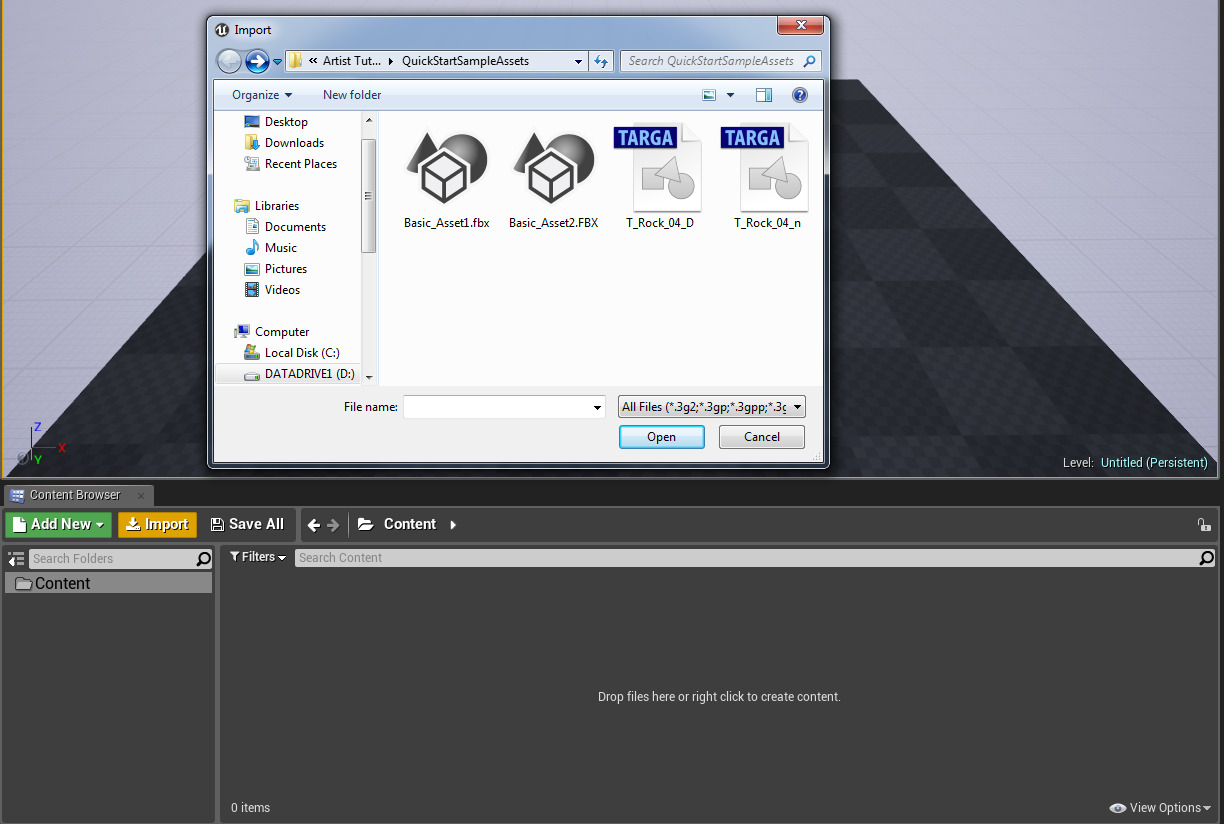Select the Basic_Asset1.fbx file
Viewport: 1224px width, 824px height.
pos(446,180)
